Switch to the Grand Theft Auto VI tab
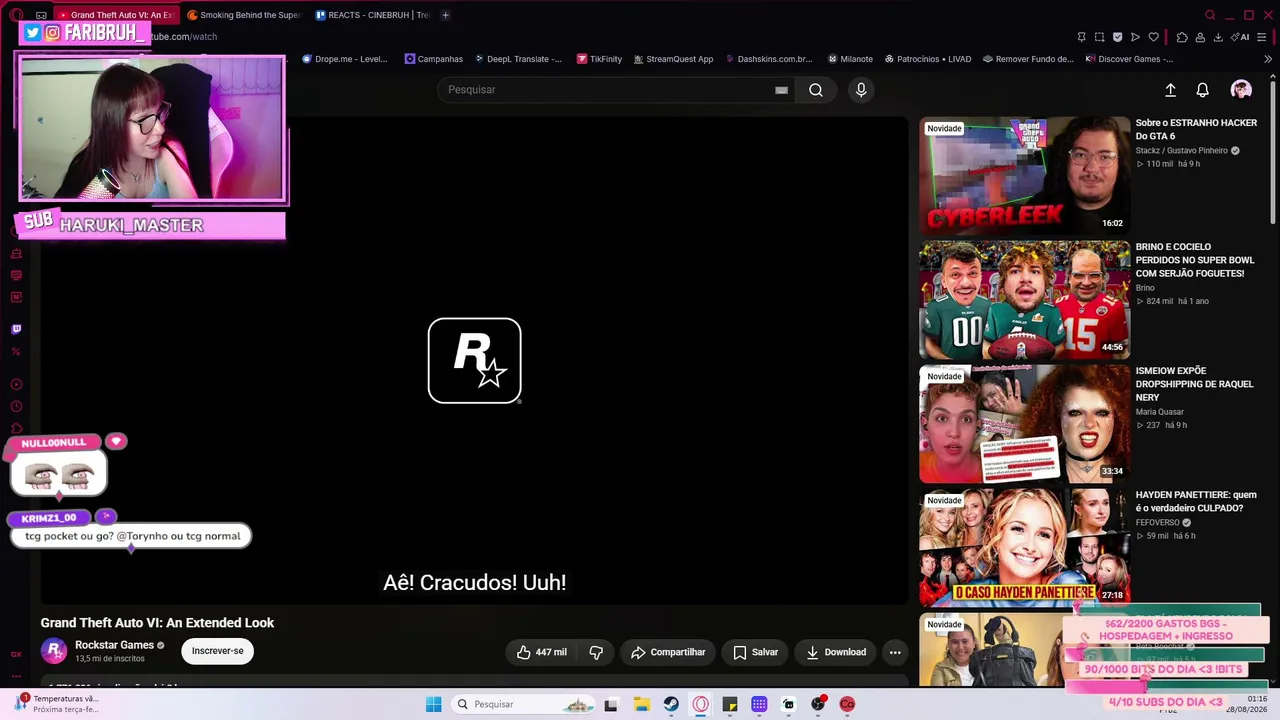 tap(115, 15)
